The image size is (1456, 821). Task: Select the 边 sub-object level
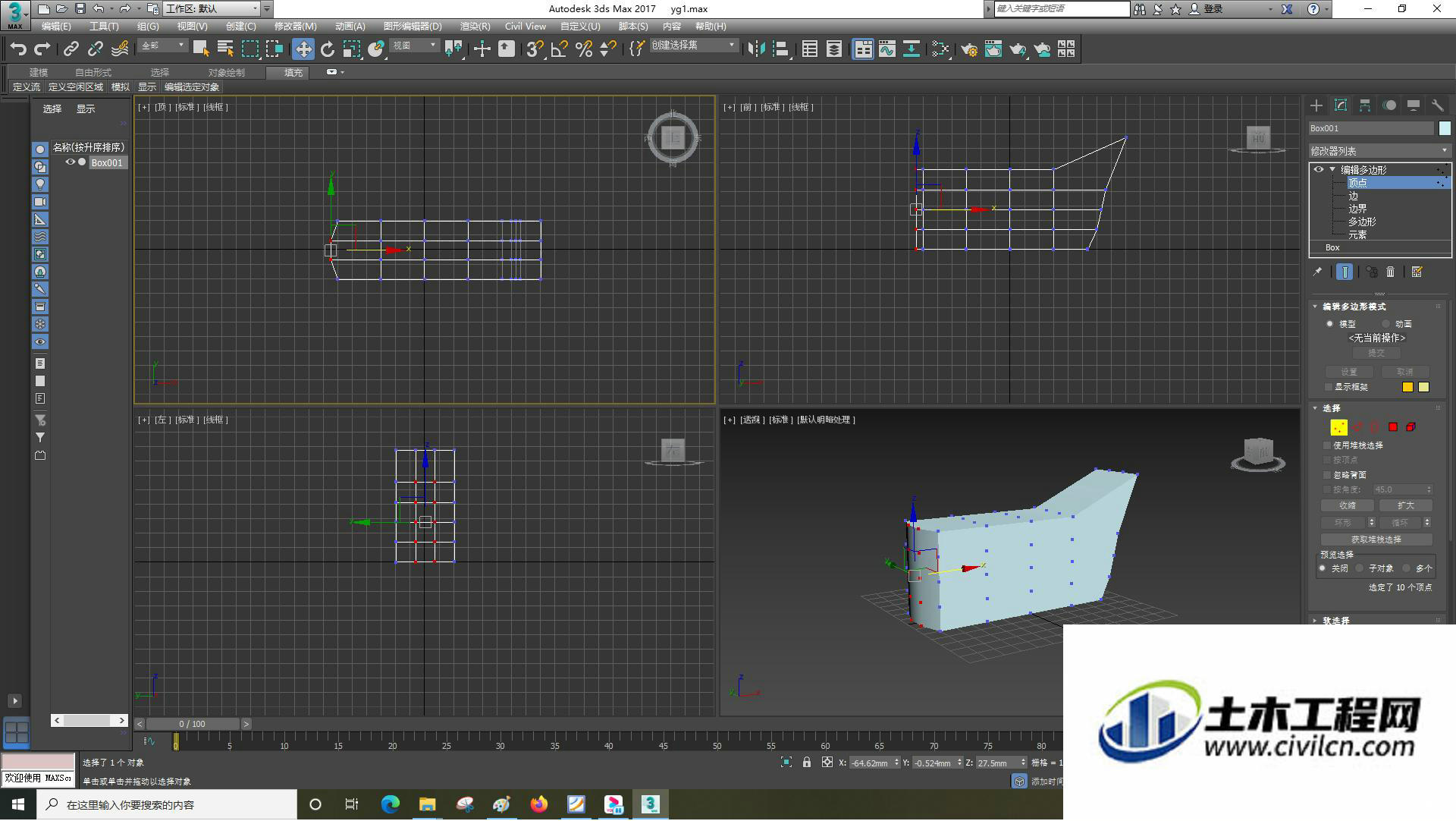point(1353,196)
